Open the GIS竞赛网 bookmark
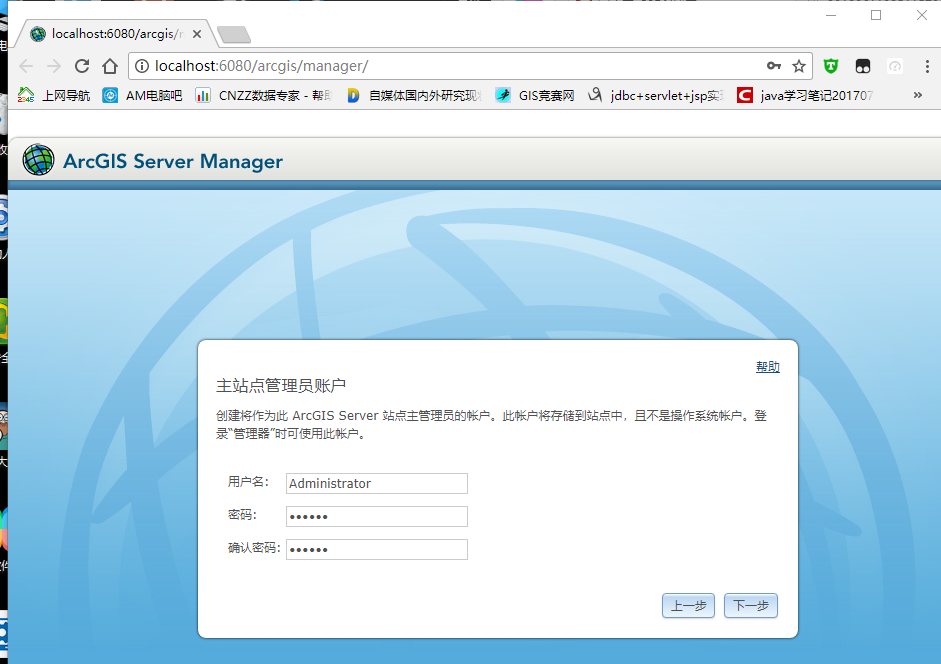941x664 pixels. pos(535,95)
